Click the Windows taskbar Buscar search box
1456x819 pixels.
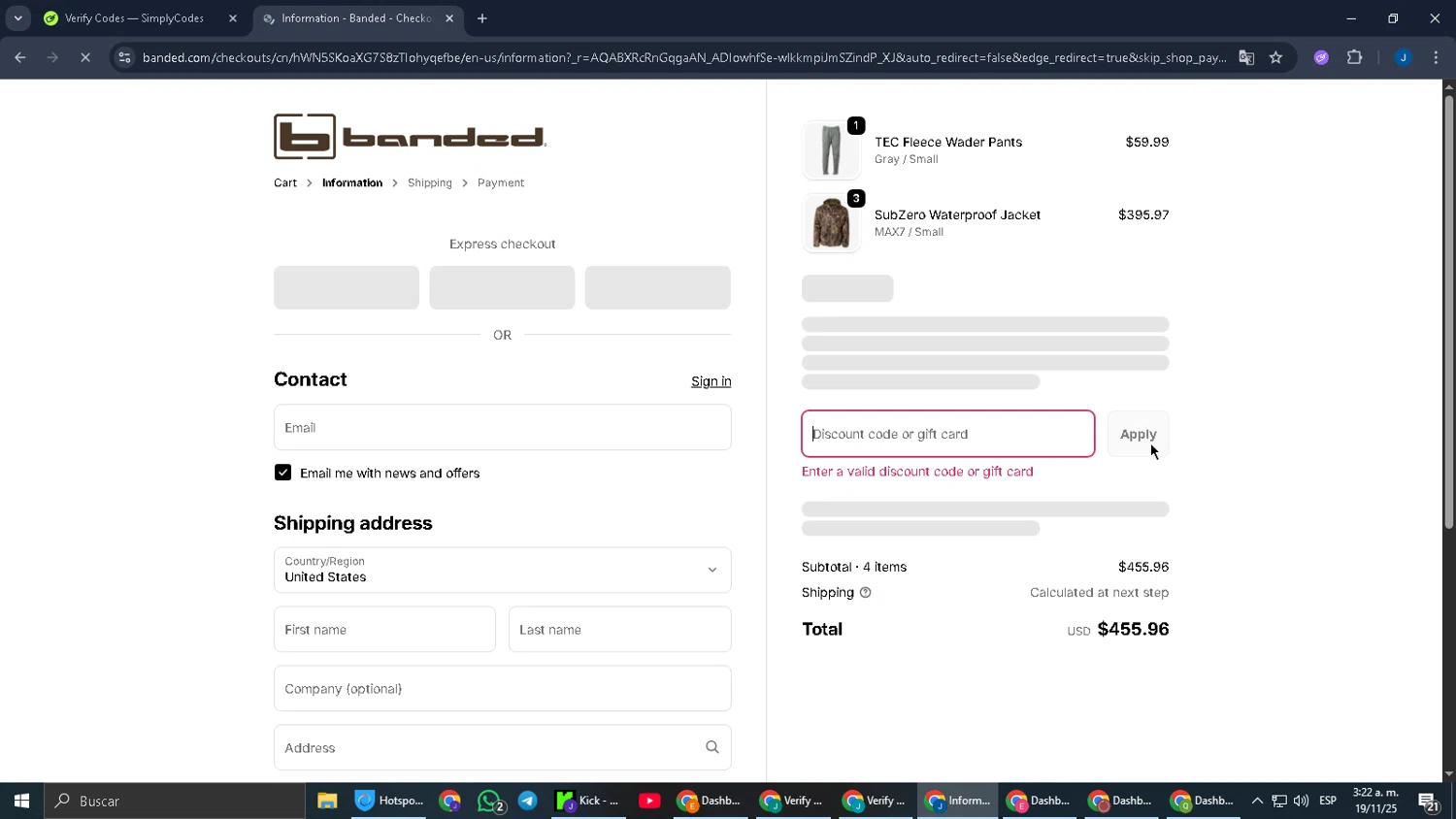(x=175, y=801)
